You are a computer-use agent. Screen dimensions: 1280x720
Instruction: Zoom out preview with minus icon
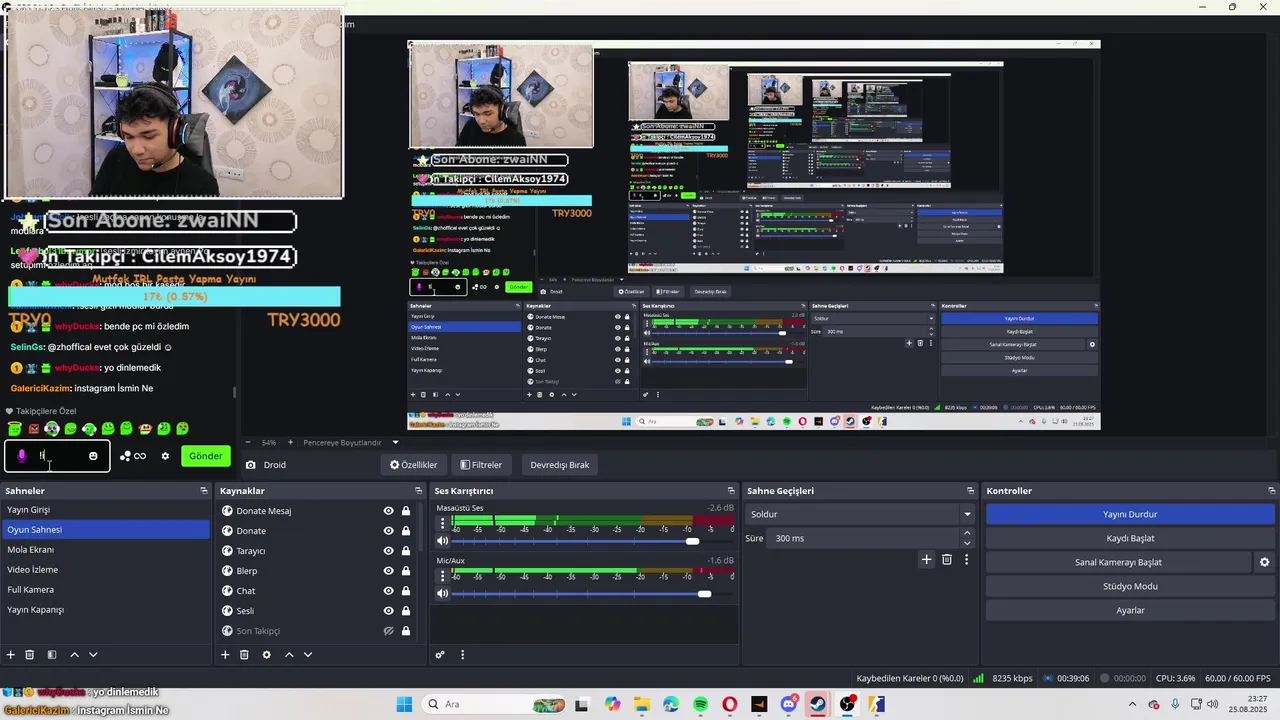coord(249,442)
